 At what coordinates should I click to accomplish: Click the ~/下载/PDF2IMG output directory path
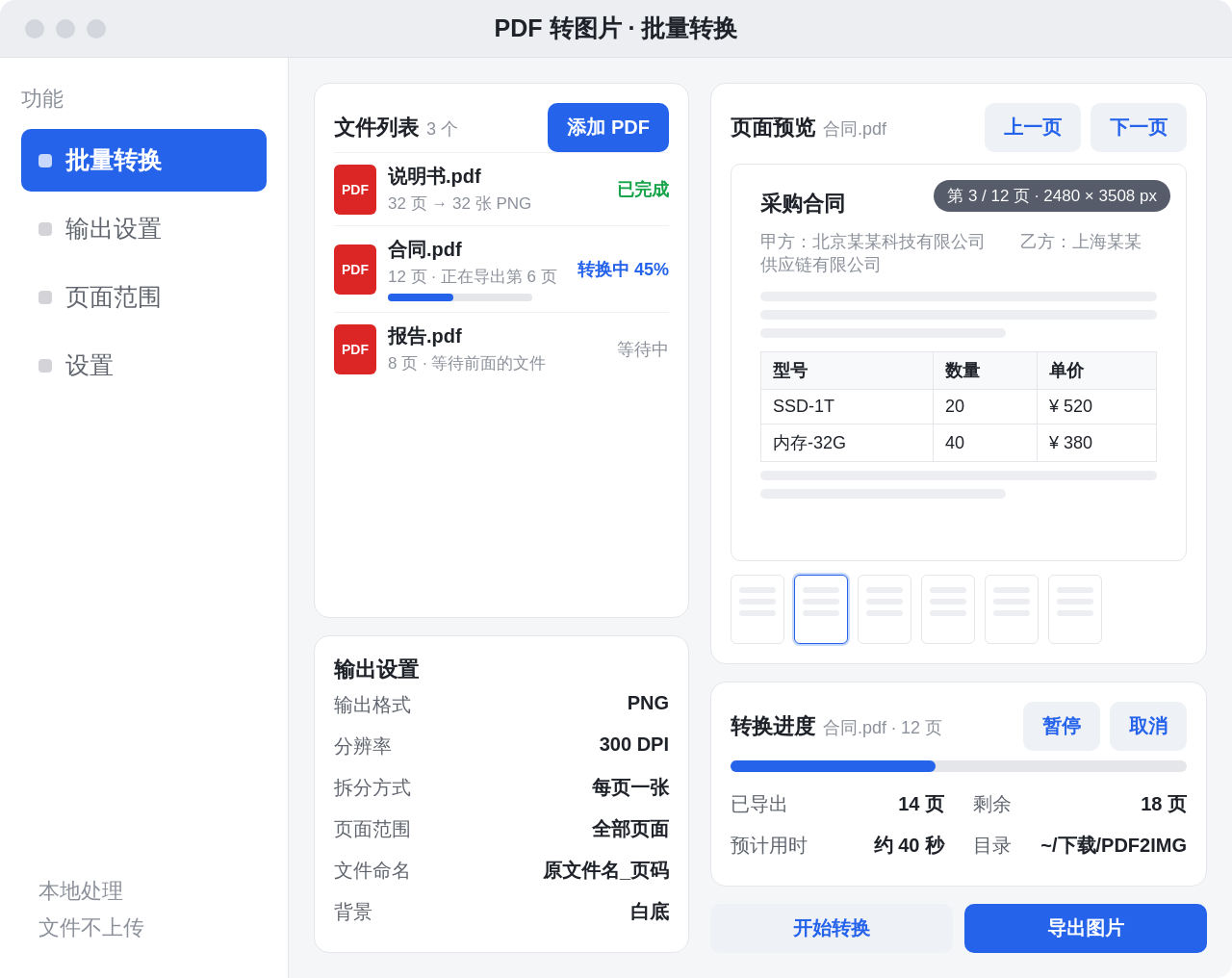pyautogui.click(x=1114, y=845)
